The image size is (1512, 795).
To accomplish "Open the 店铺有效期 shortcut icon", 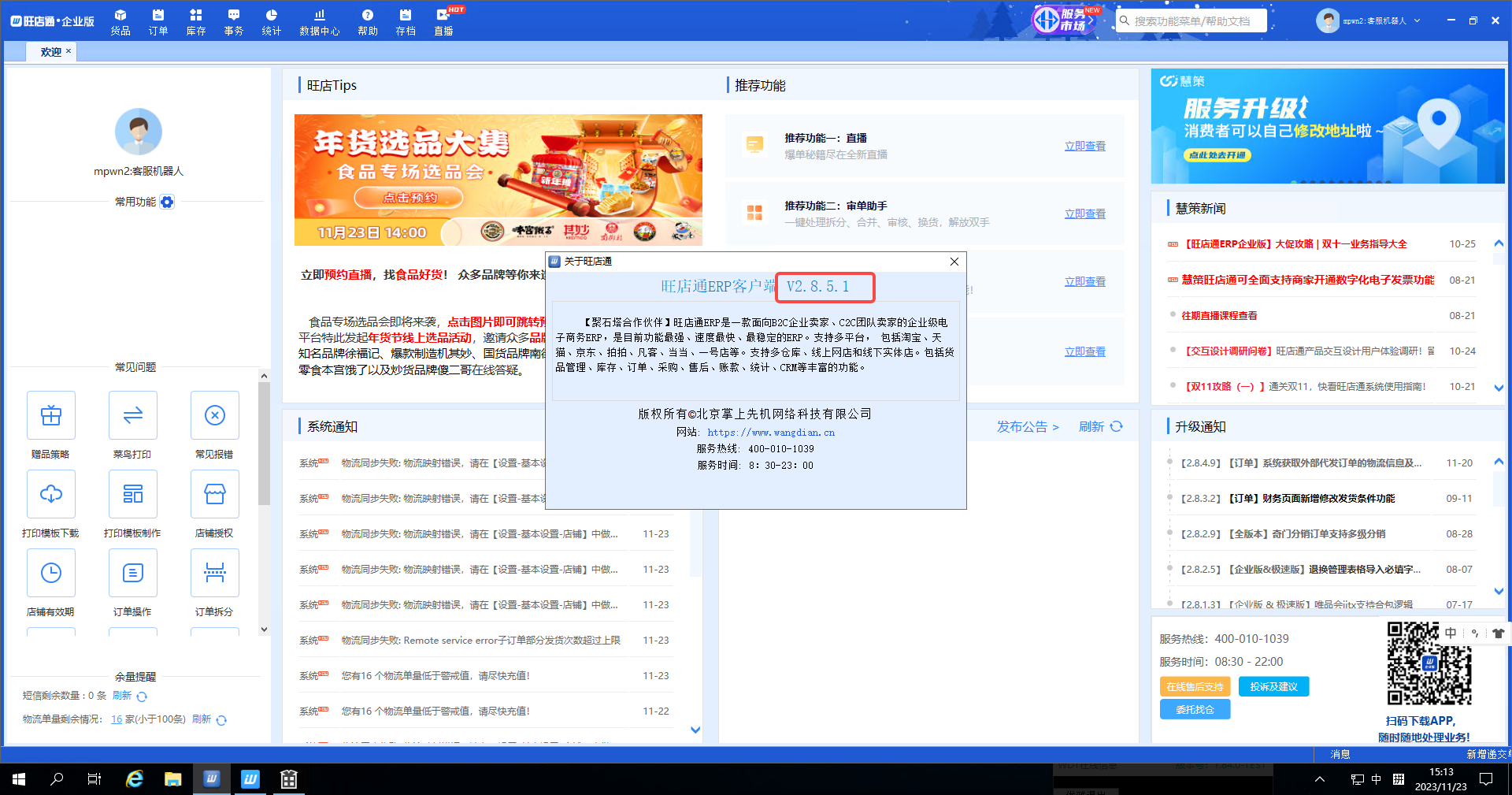I will (51, 573).
